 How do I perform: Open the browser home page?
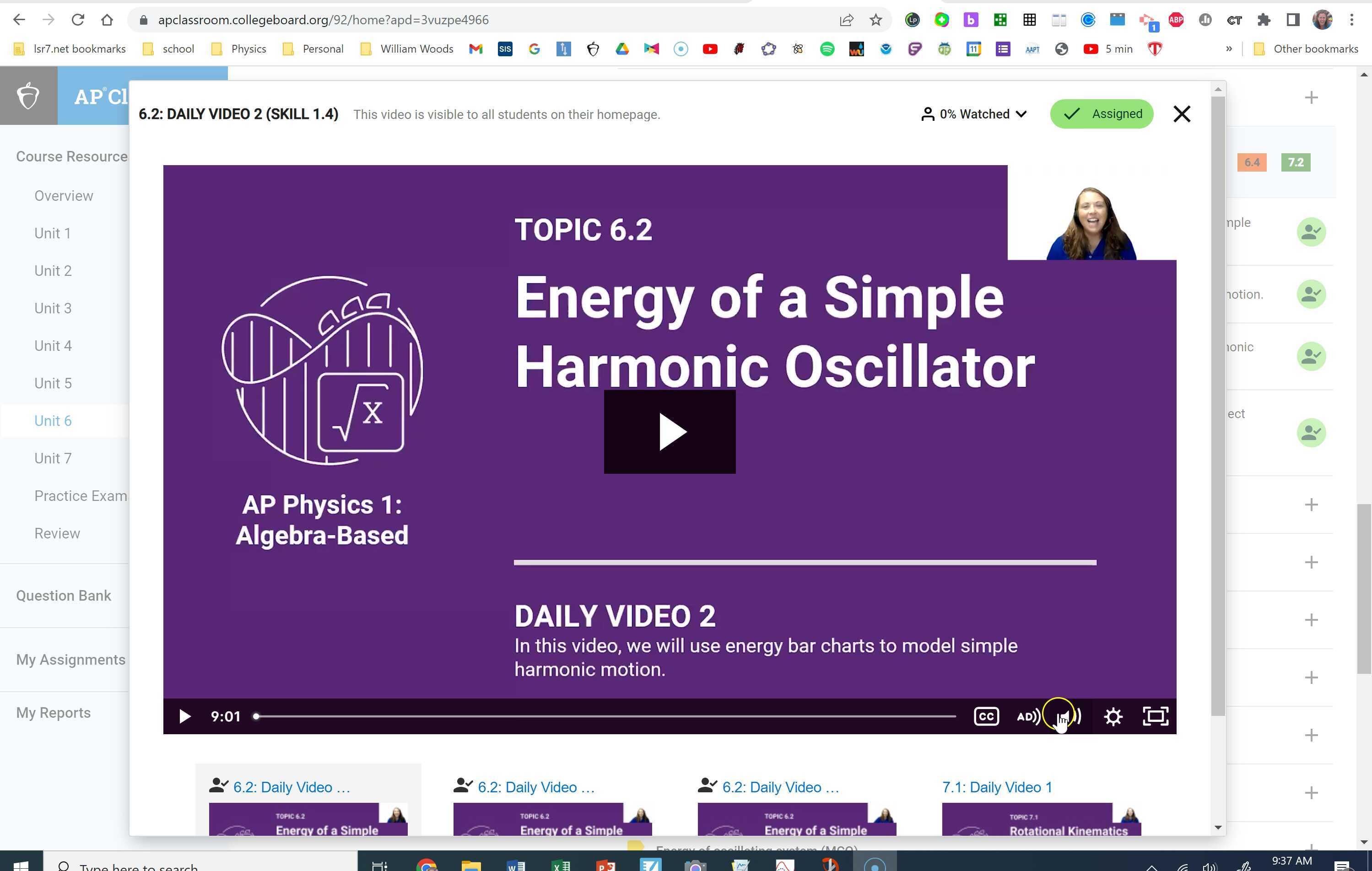(107, 20)
